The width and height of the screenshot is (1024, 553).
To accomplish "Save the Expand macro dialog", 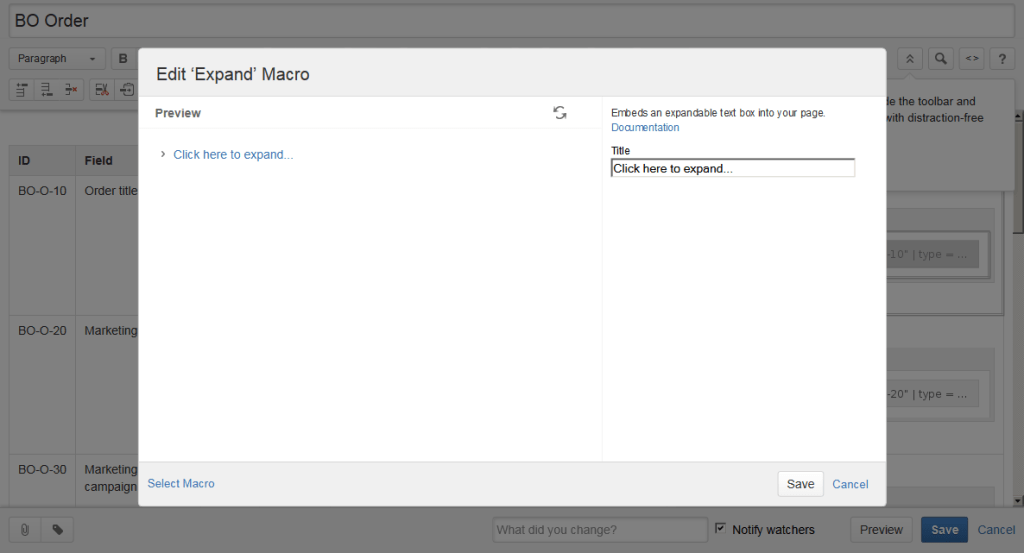I will click(800, 484).
